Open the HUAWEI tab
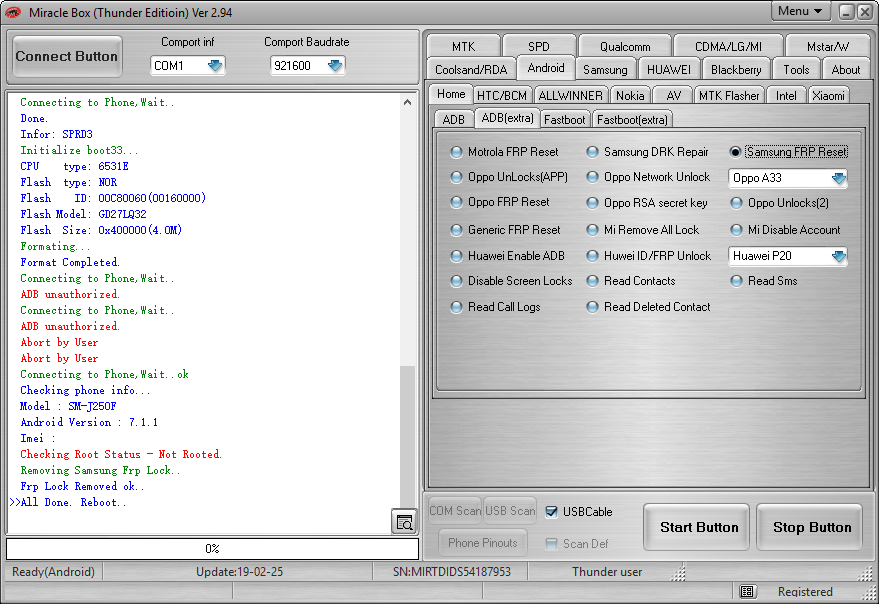This screenshot has width=879, height=604. (x=669, y=70)
